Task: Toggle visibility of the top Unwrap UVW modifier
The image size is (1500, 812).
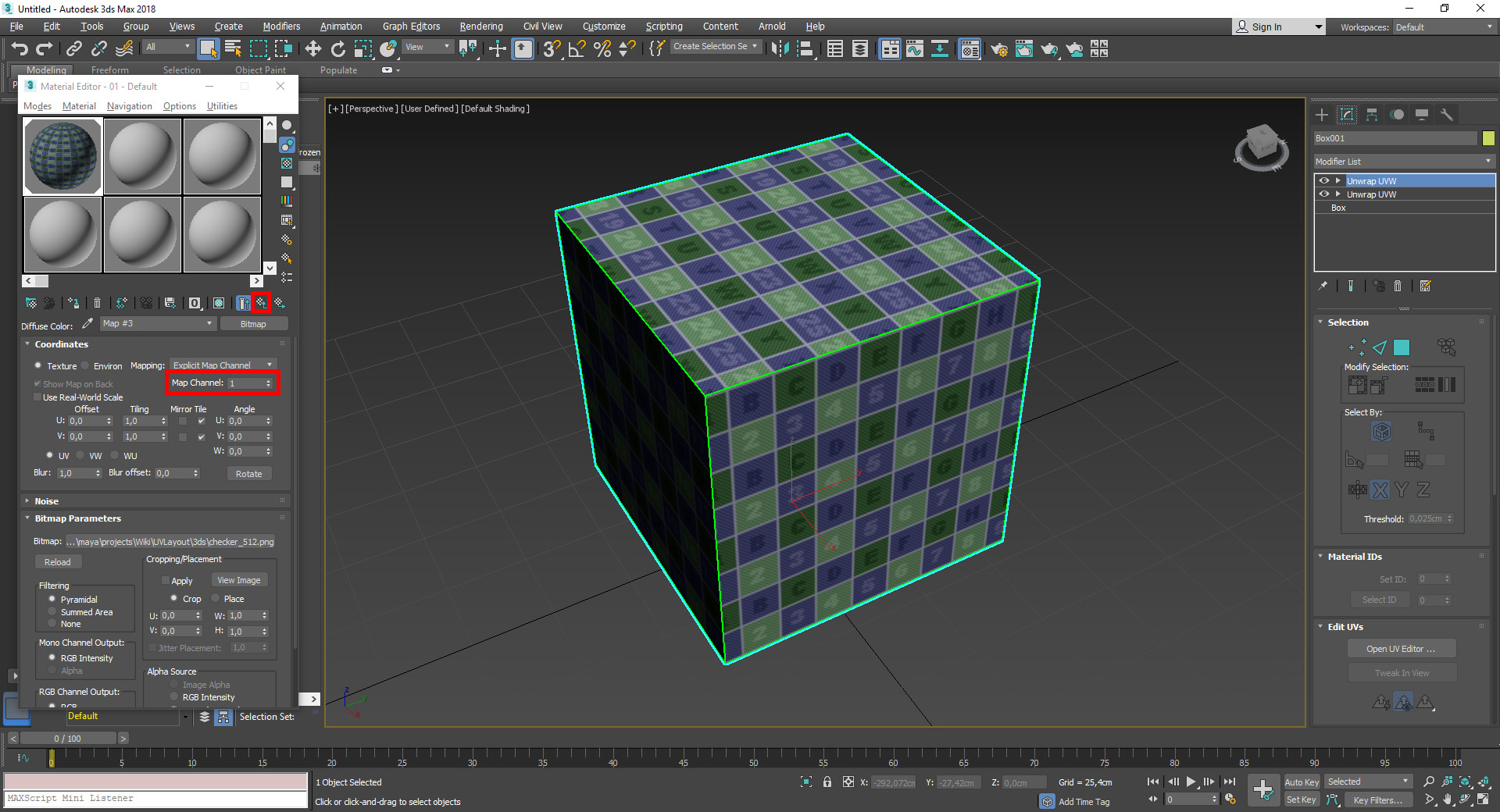Action: click(1323, 180)
